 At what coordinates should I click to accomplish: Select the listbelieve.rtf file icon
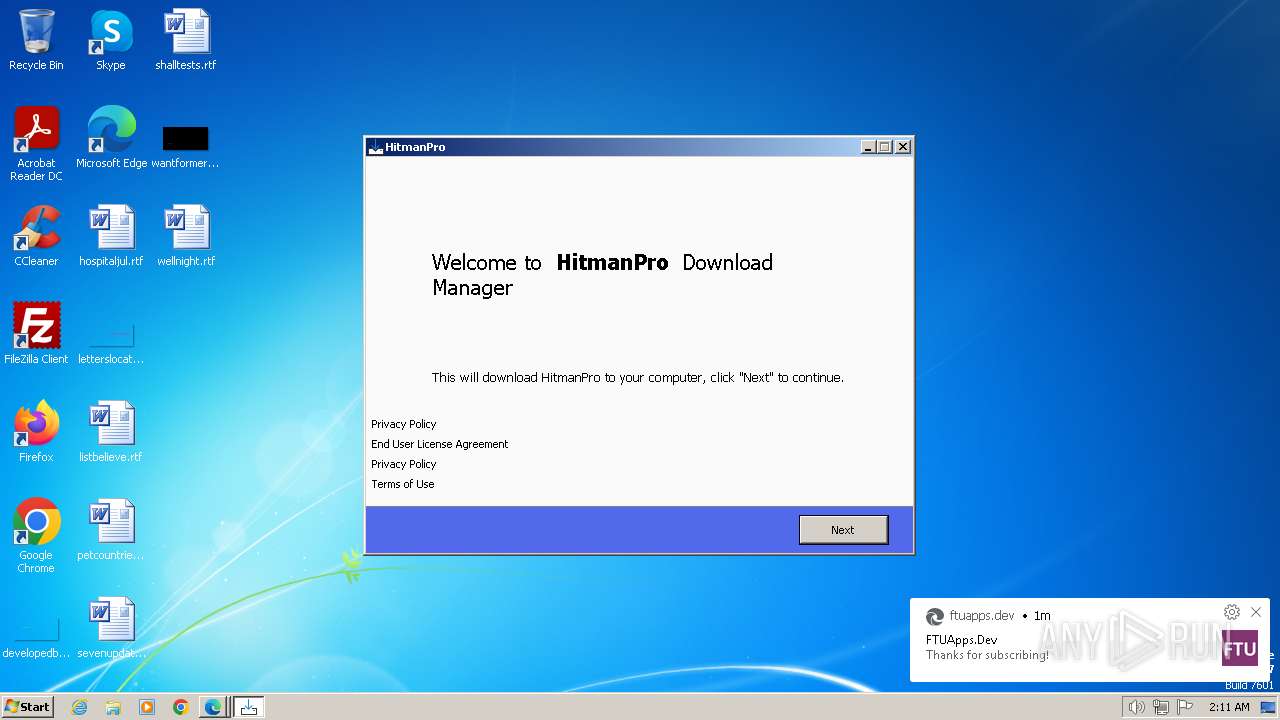111,432
